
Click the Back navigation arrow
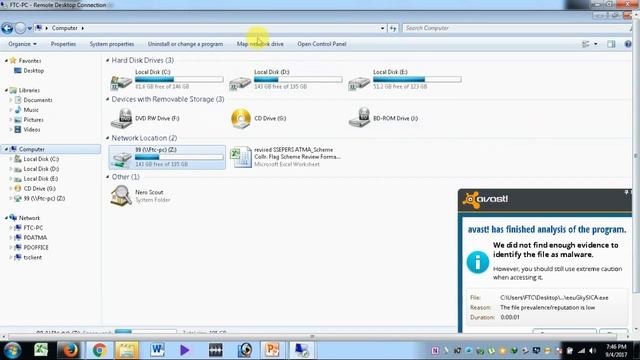[x=7, y=28]
